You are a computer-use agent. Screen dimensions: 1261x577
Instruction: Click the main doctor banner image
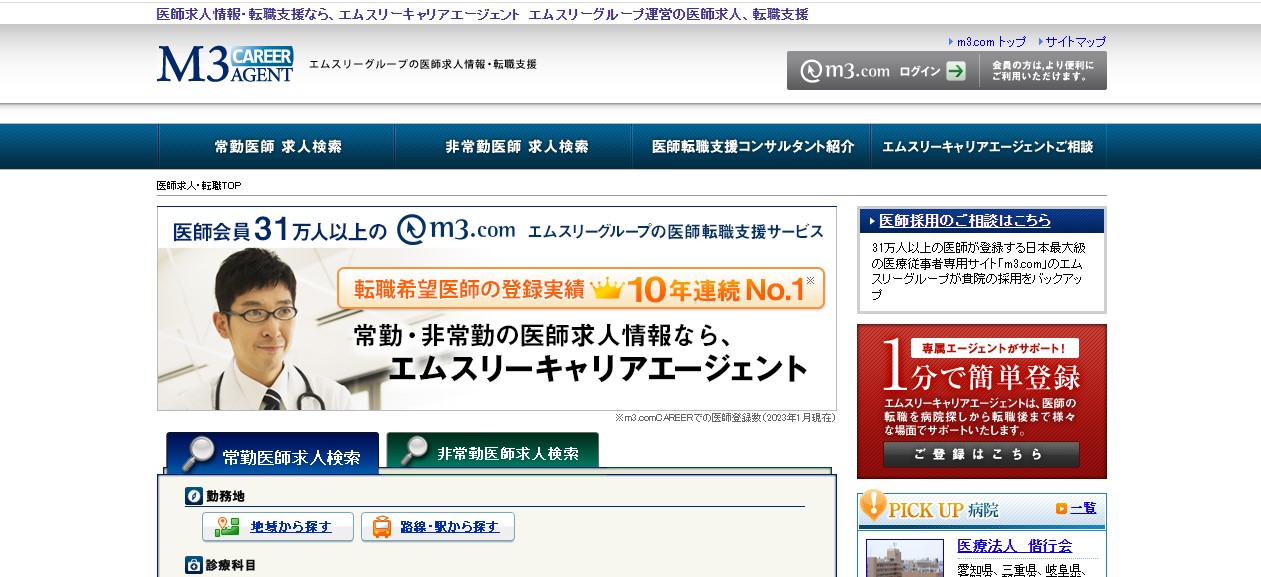tap(497, 309)
